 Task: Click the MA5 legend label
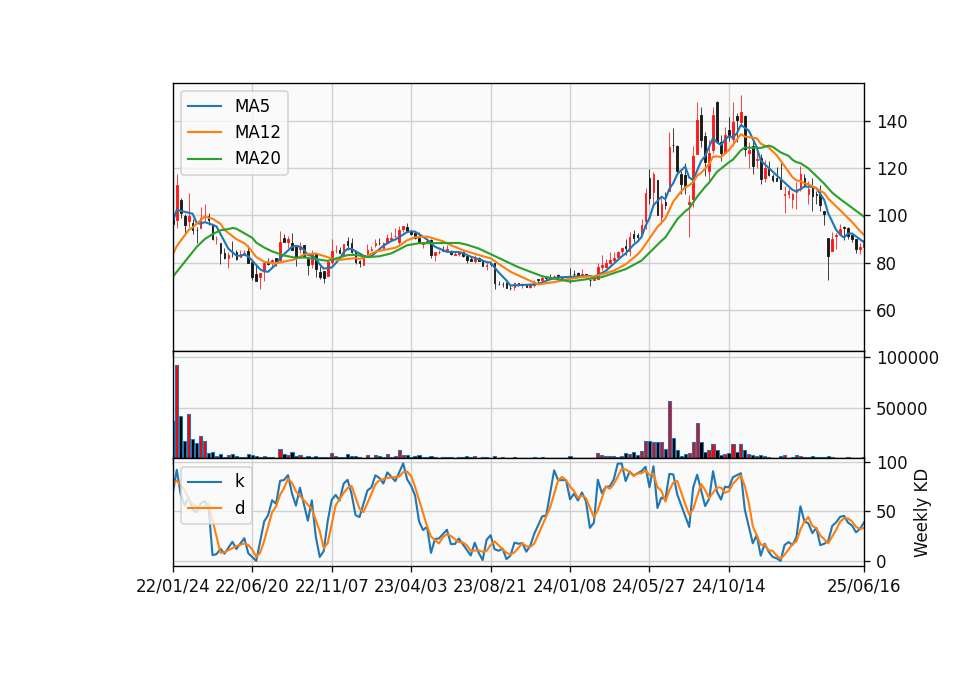(x=252, y=106)
